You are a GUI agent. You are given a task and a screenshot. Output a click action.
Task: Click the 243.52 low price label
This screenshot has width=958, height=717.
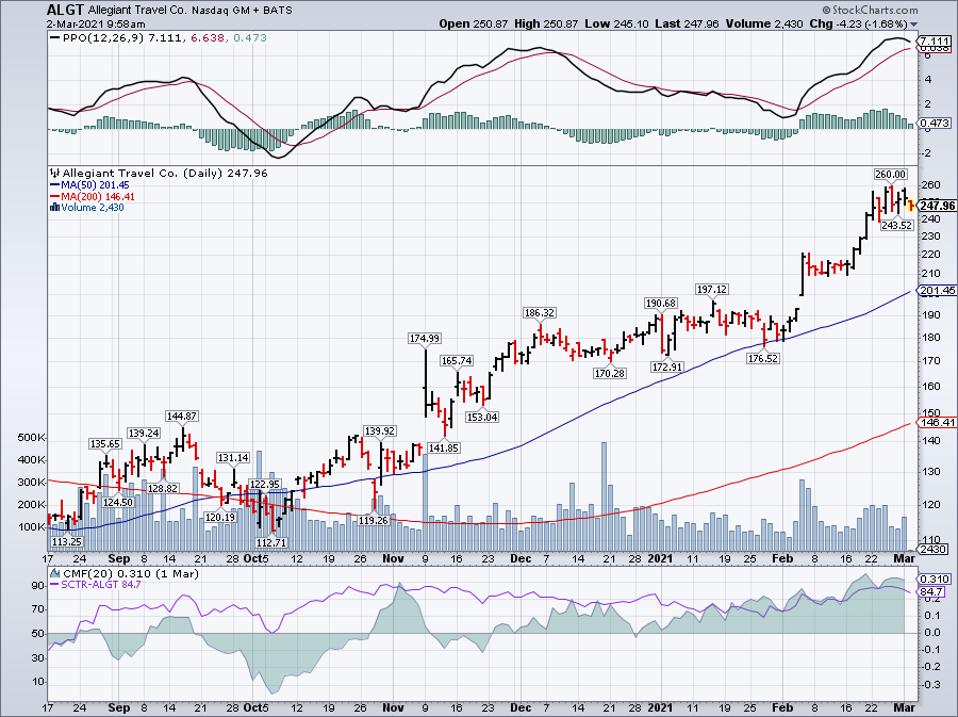896,225
